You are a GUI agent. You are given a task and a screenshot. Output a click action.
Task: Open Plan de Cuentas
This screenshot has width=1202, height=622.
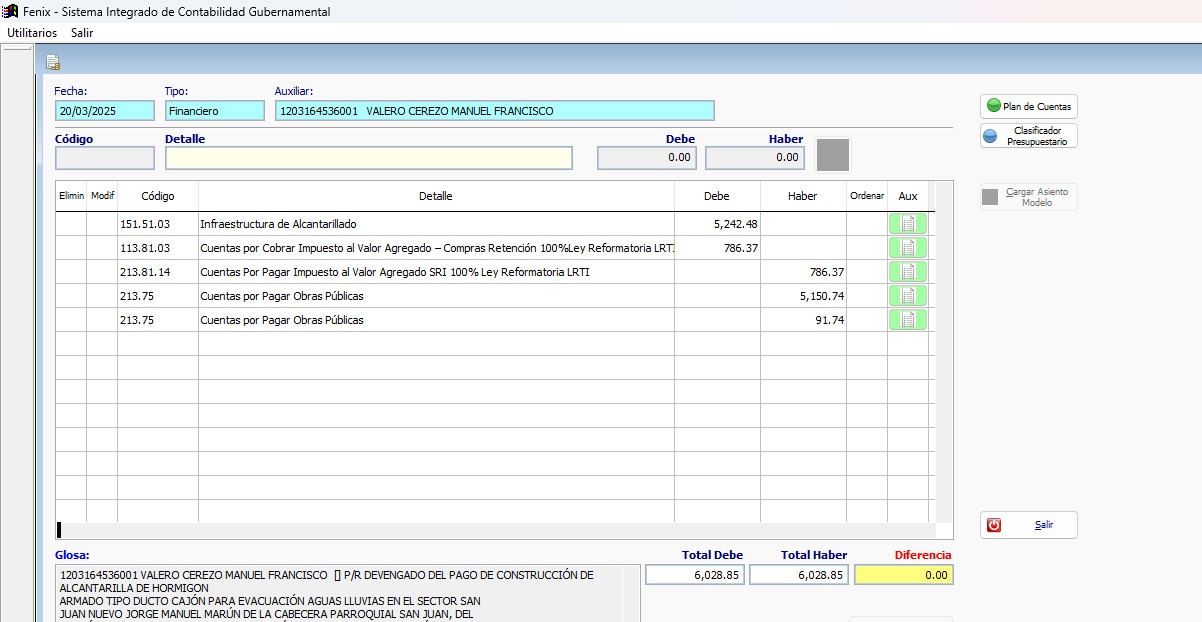(1028, 106)
